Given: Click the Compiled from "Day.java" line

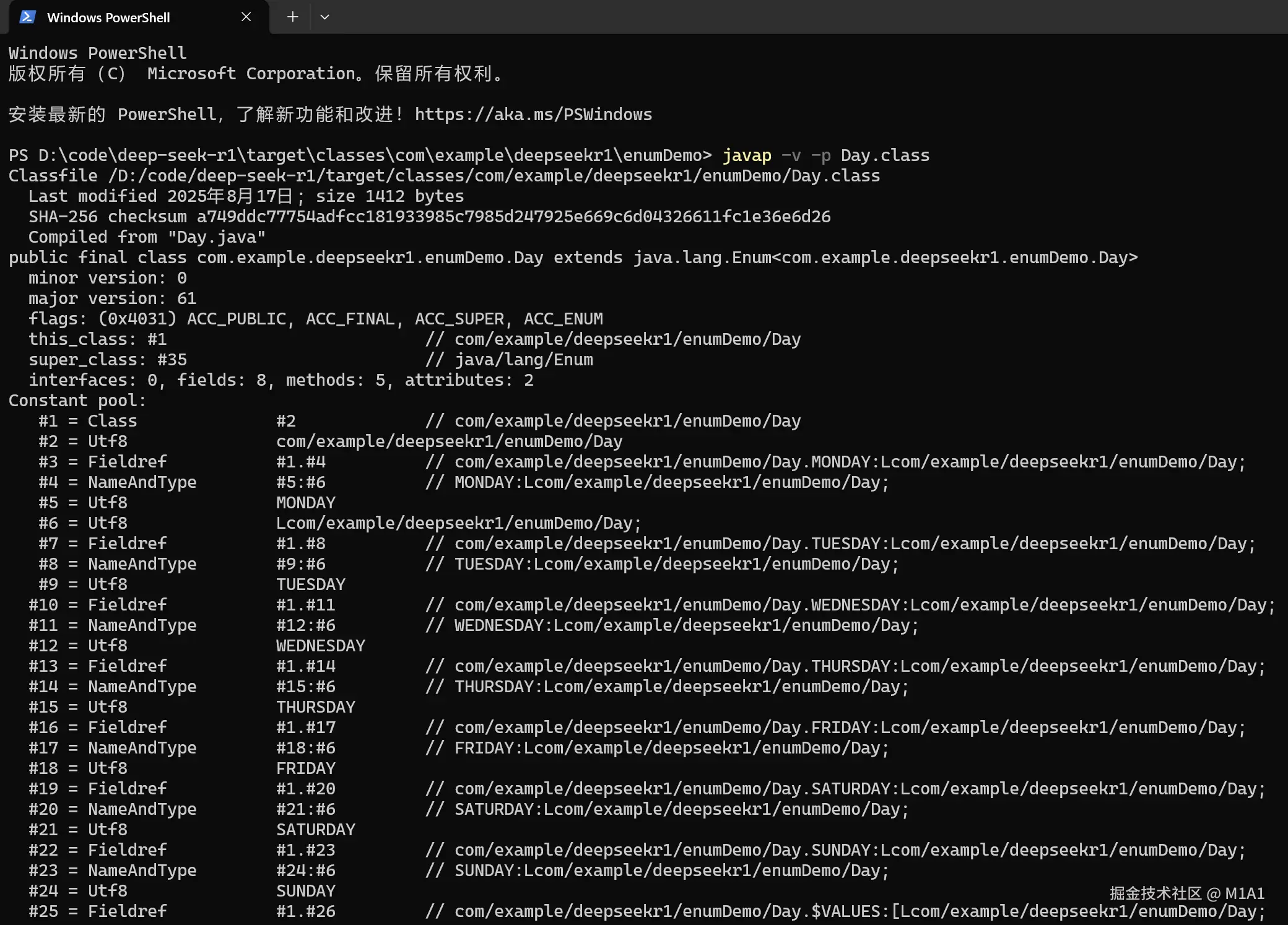Looking at the screenshot, I should (x=147, y=237).
